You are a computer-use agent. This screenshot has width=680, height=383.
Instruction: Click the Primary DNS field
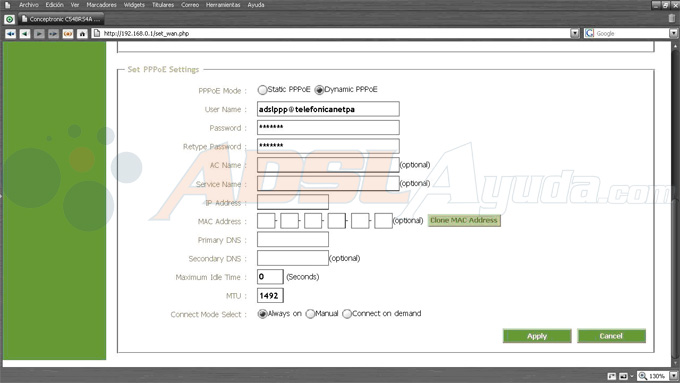(x=293, y=239)
